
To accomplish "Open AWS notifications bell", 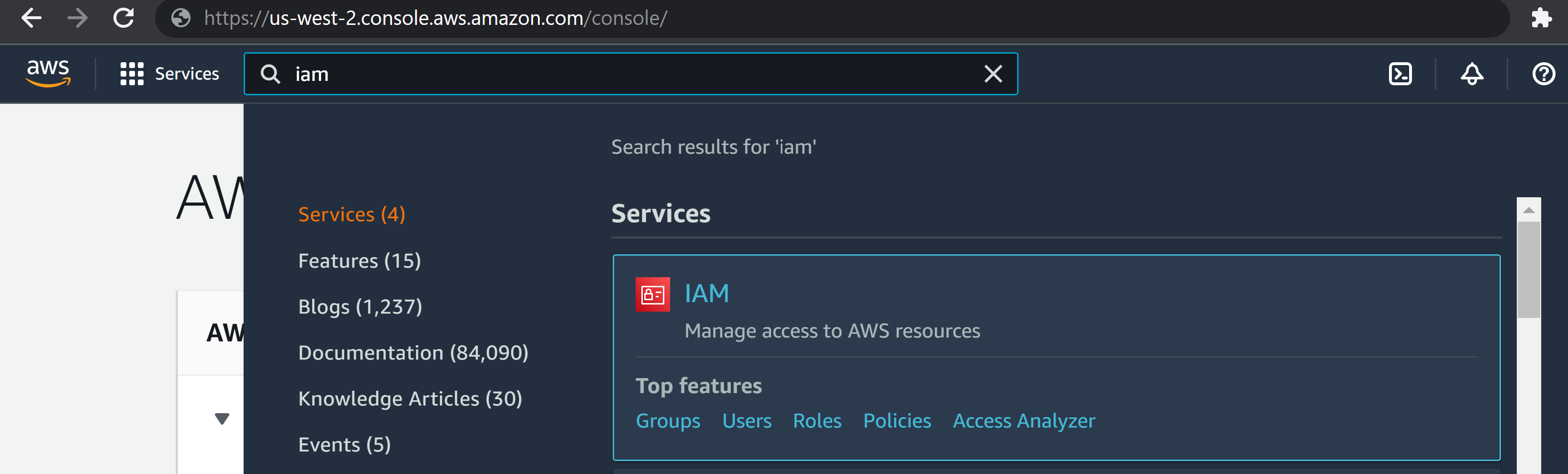I will click(x=1472, y=73).
